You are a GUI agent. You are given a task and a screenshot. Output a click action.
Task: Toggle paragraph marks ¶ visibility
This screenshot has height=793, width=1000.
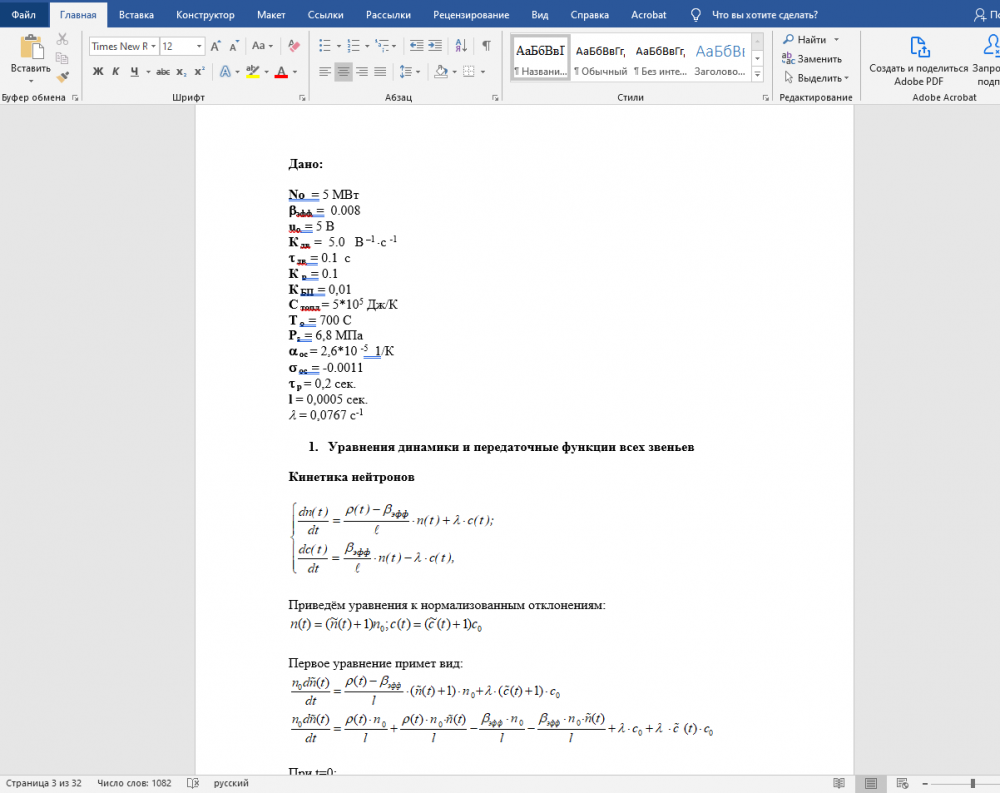486,46
